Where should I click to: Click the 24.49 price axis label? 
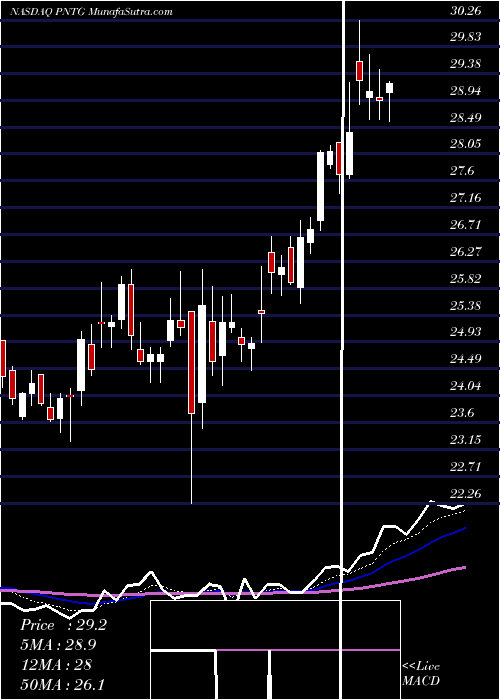click(466, 358)
